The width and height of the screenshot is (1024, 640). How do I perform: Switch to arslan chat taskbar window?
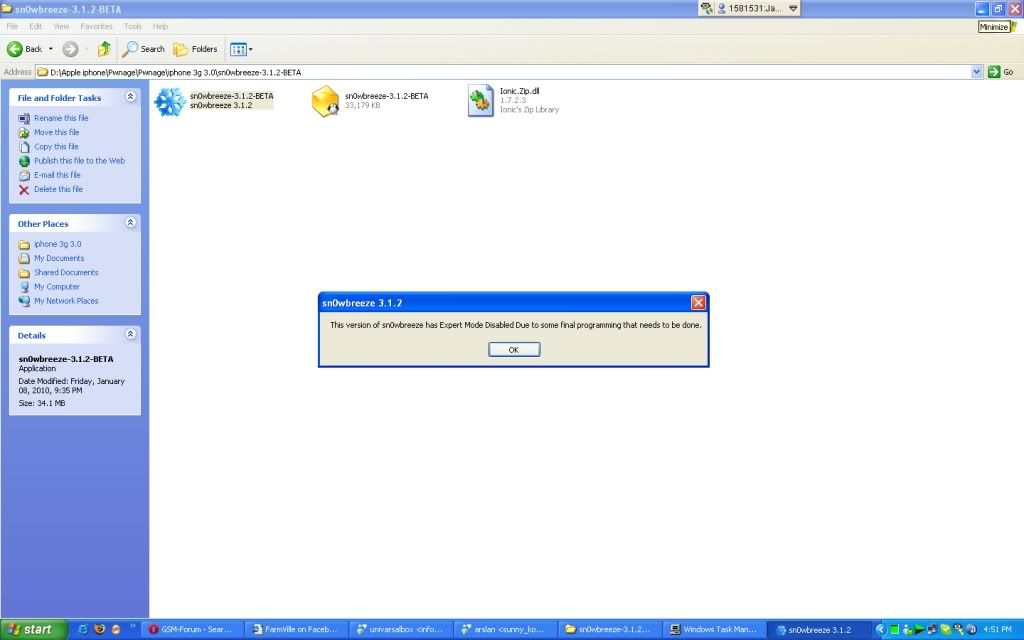505,630
